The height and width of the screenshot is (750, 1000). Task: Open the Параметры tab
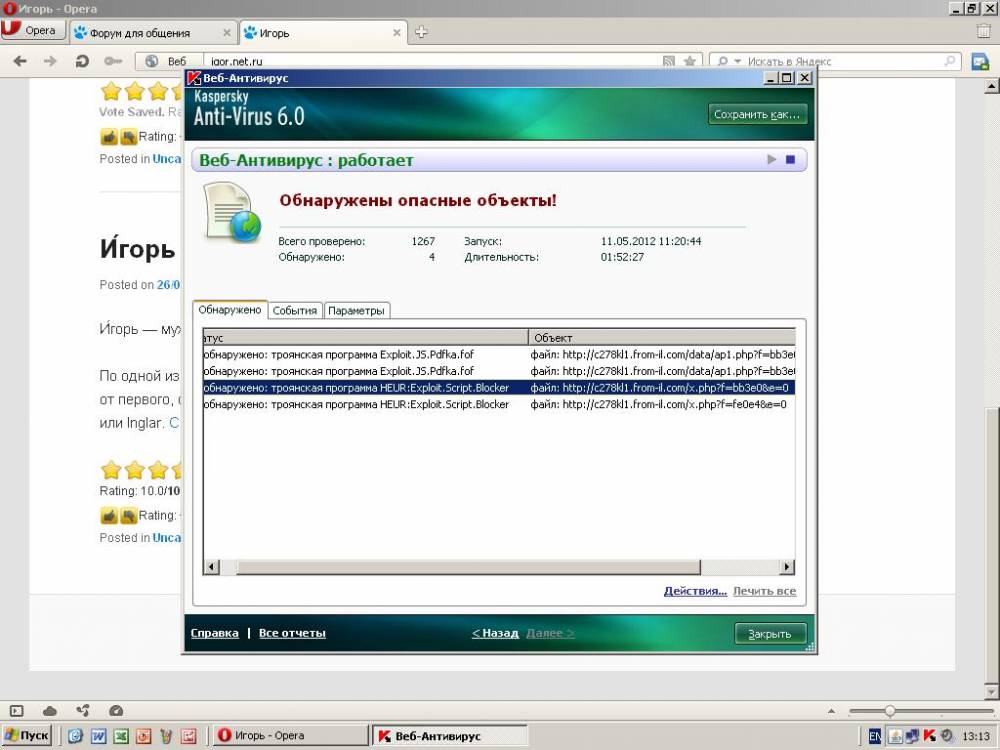click(356, 311)
